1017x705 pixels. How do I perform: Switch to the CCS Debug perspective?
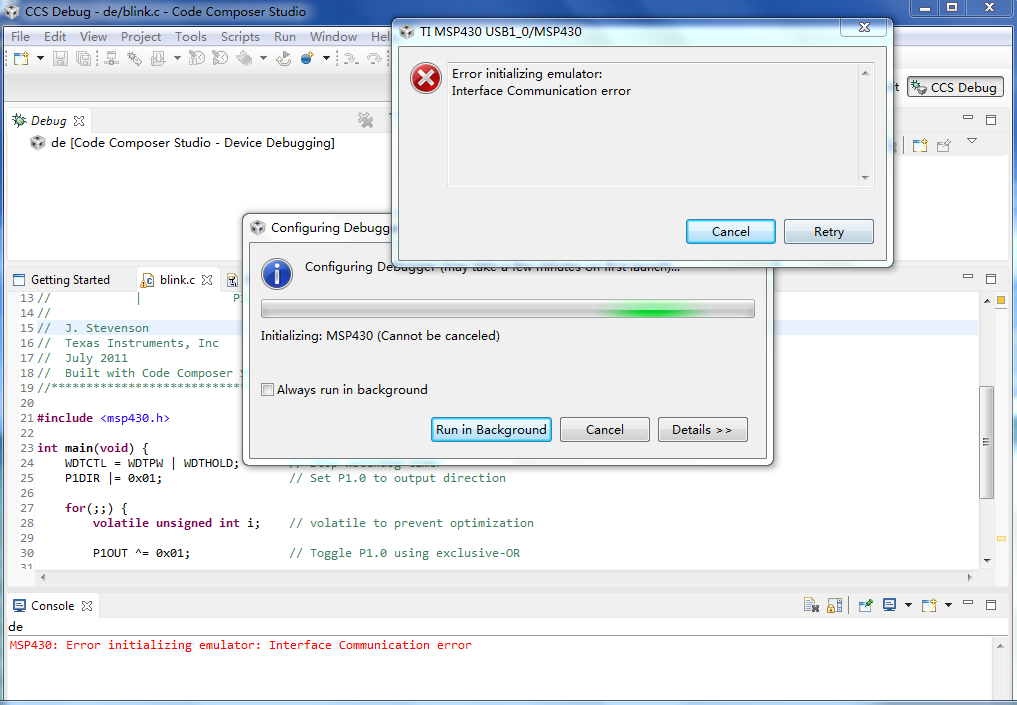point(955,88)
